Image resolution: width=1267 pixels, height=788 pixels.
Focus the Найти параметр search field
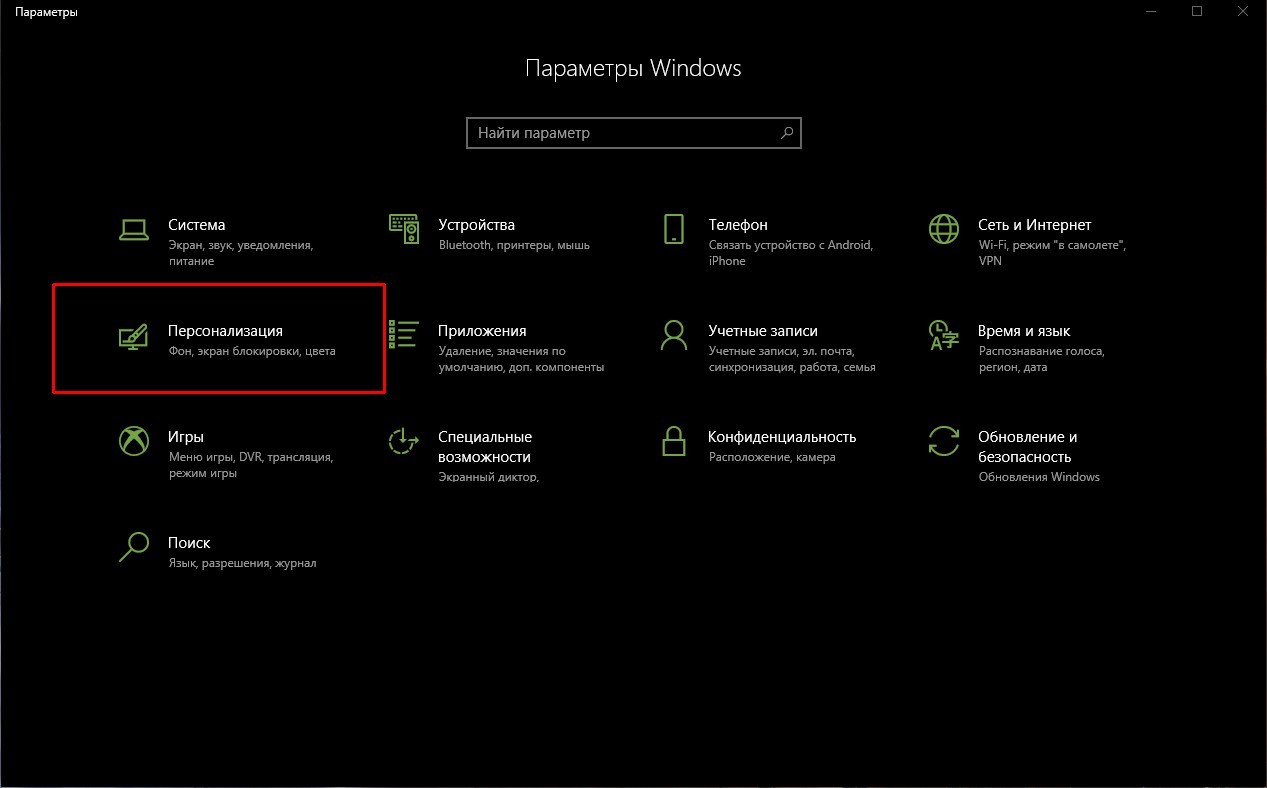tap(634, 132)
